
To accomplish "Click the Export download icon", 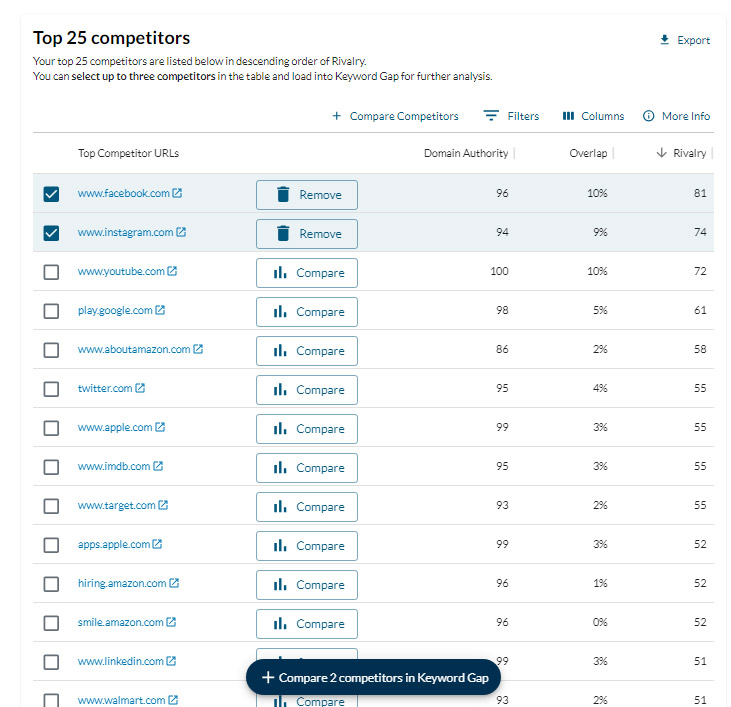I will point(665,40).
